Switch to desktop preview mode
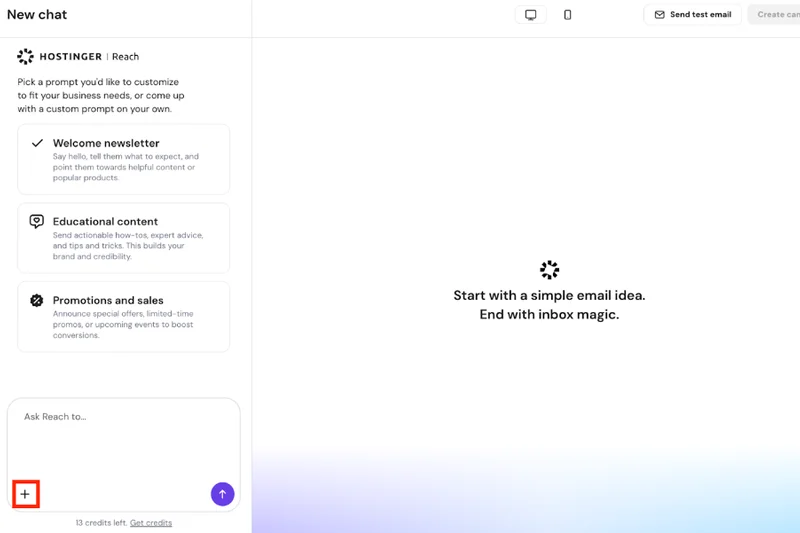The width and height of the screenshot is (800, 533). [531, 15]
